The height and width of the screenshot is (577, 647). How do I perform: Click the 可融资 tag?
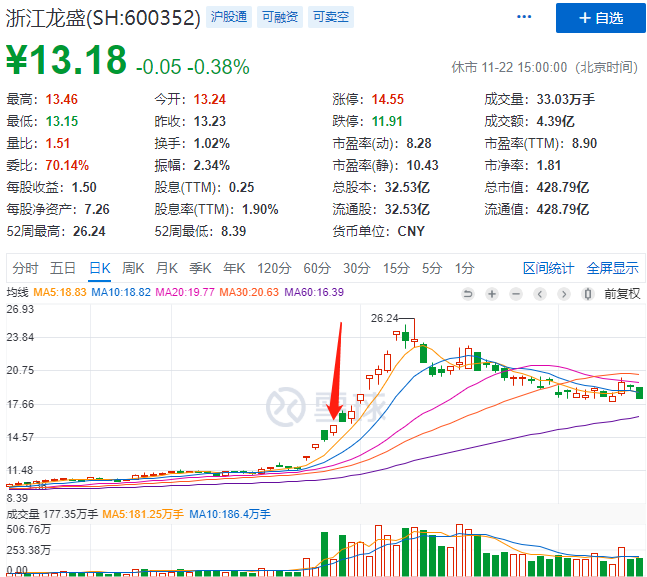280,17
